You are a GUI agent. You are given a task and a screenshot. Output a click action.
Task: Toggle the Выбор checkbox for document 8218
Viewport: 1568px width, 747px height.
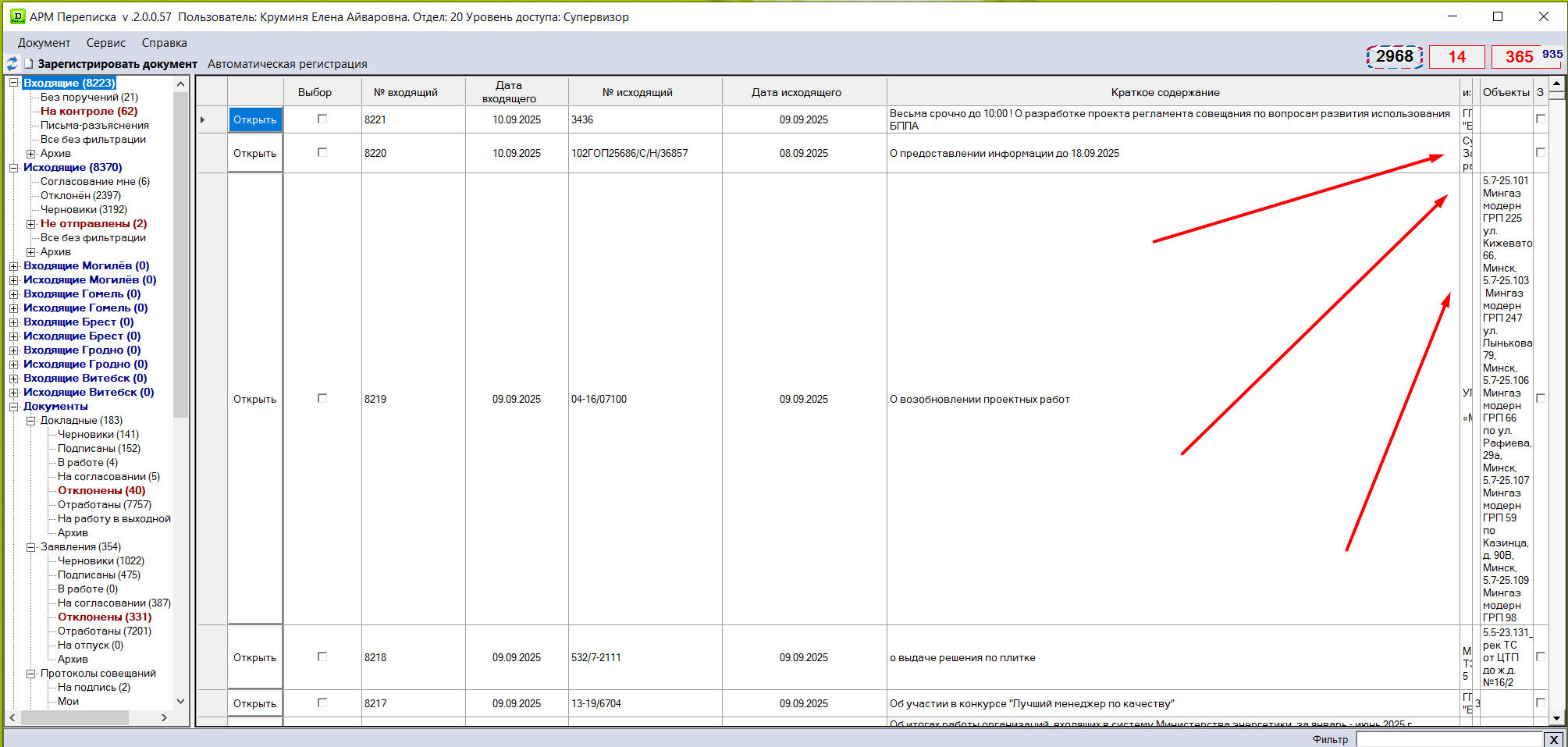point(322,657)
